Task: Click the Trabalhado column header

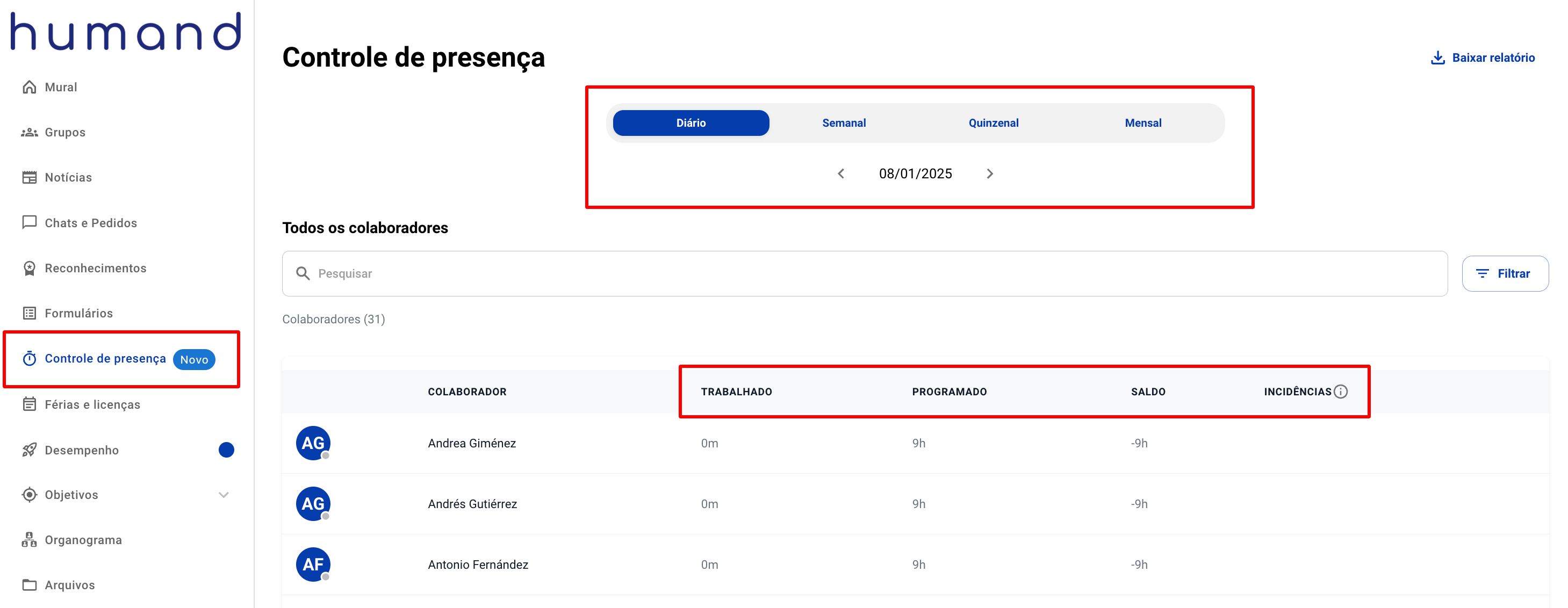Action: (x=736, y=392)
